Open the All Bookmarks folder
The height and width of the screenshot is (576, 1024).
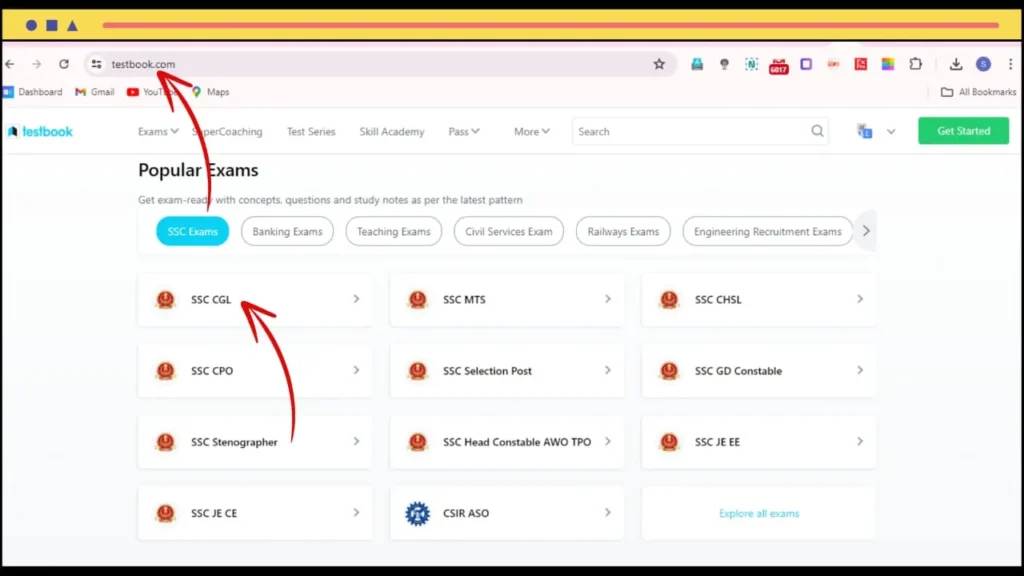tap(978, 92)
